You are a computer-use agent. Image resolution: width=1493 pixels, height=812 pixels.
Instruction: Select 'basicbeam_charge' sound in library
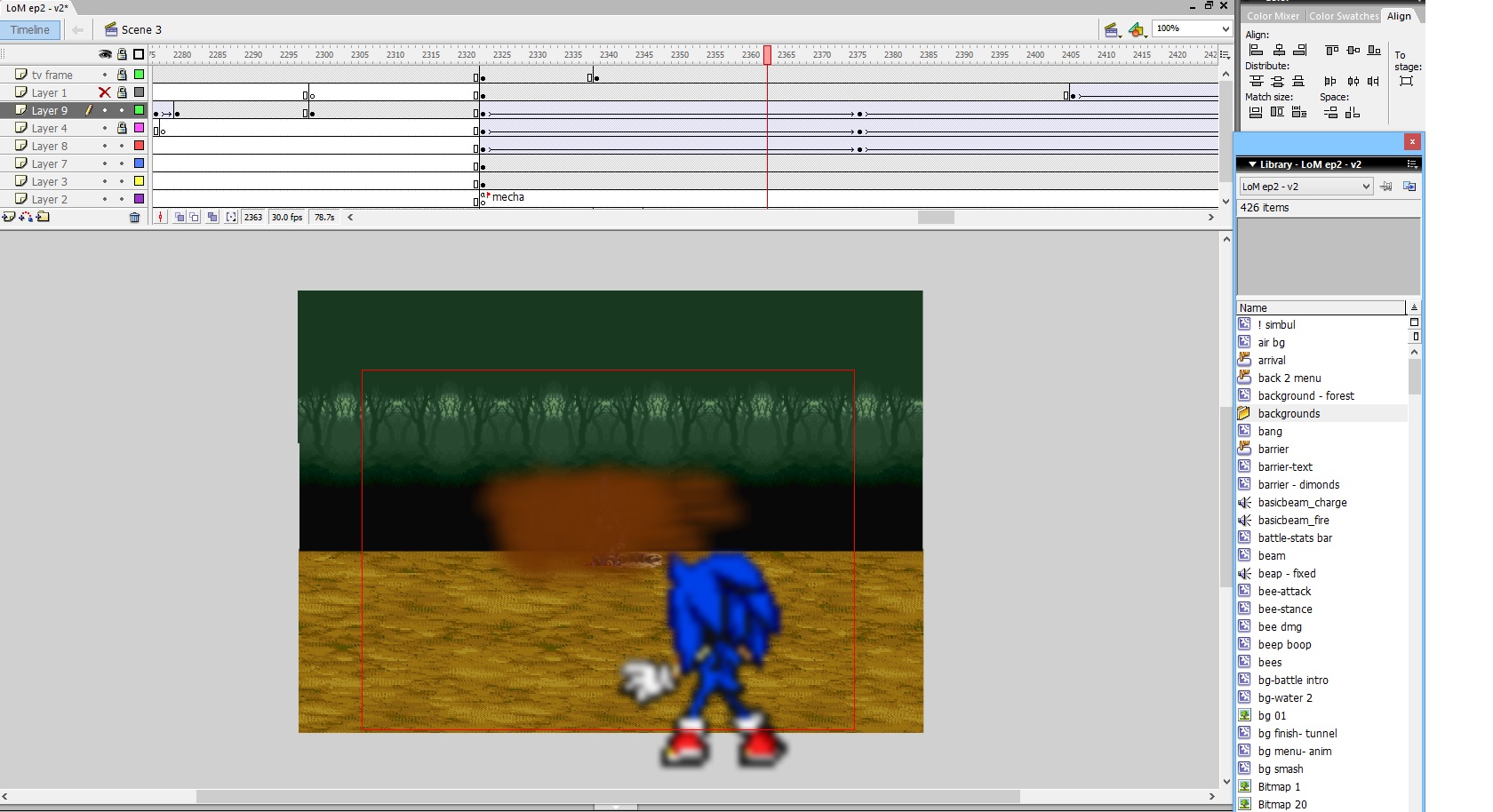pyautogui.click(x=1302, y=503)
